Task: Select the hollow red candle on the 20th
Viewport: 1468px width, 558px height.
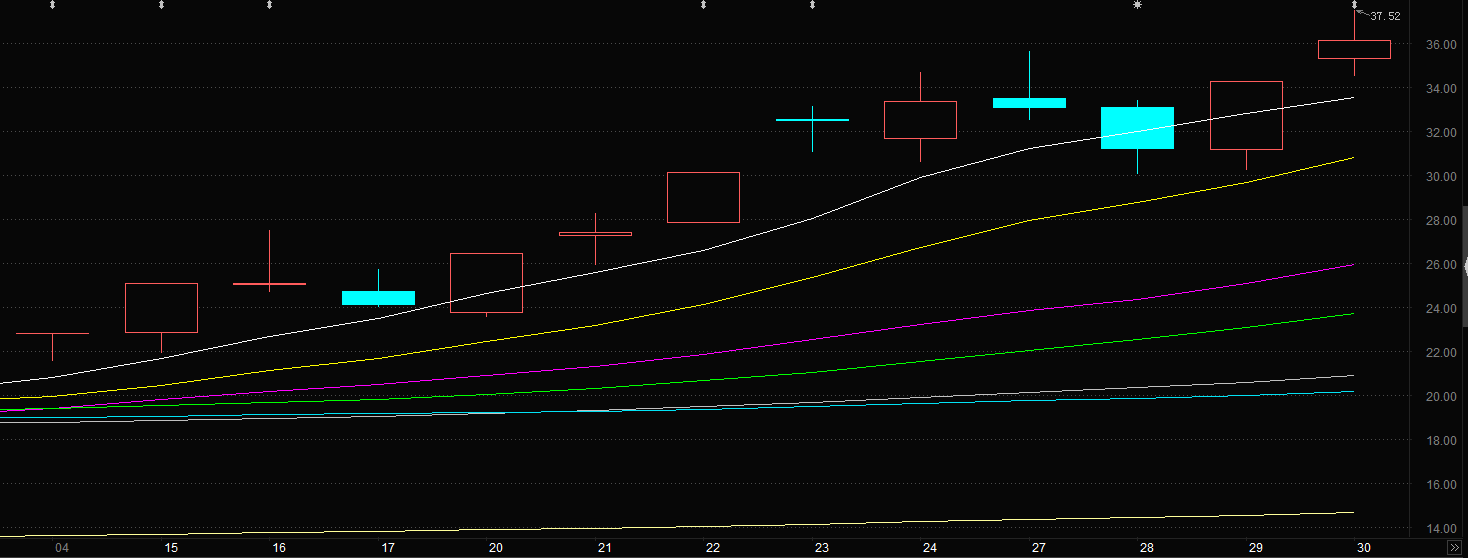Action: 486,283
